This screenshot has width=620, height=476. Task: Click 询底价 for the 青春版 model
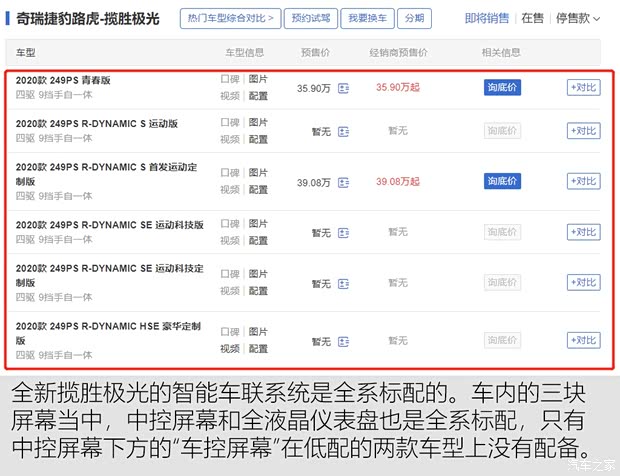503,88
